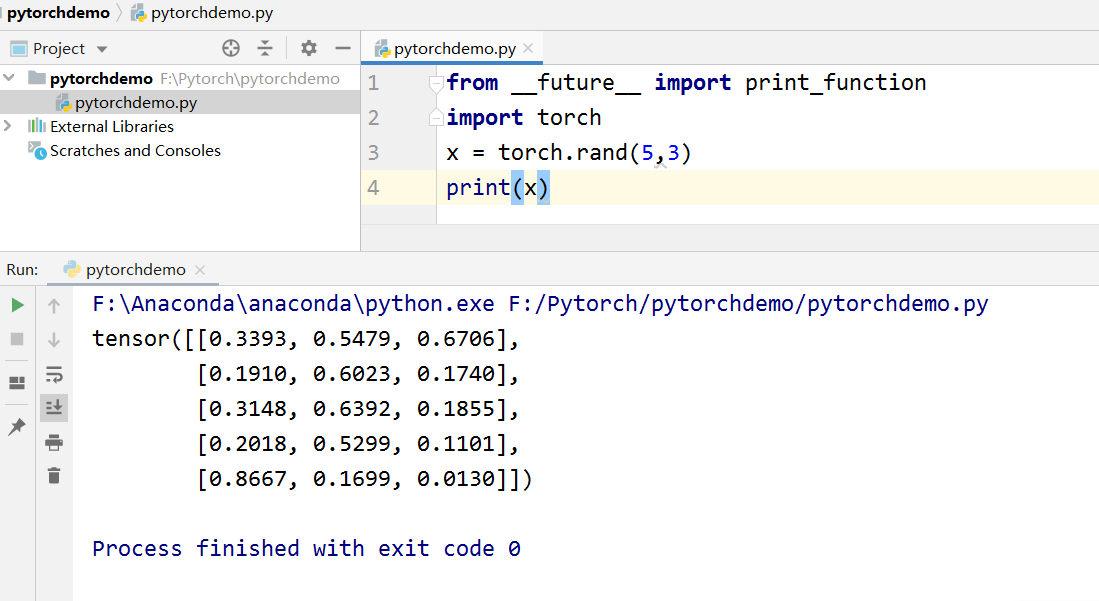Clear console with trash icon
This screenshot has height=601, width=1099.
point(54,476)
